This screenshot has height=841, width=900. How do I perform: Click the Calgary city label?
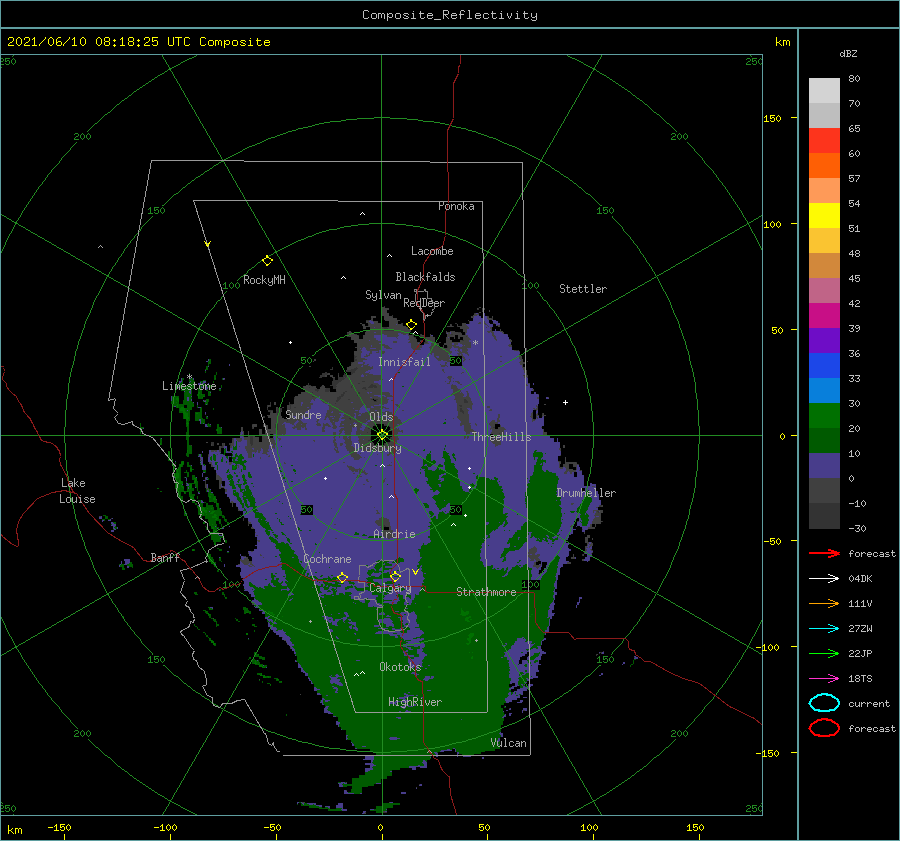390,588
